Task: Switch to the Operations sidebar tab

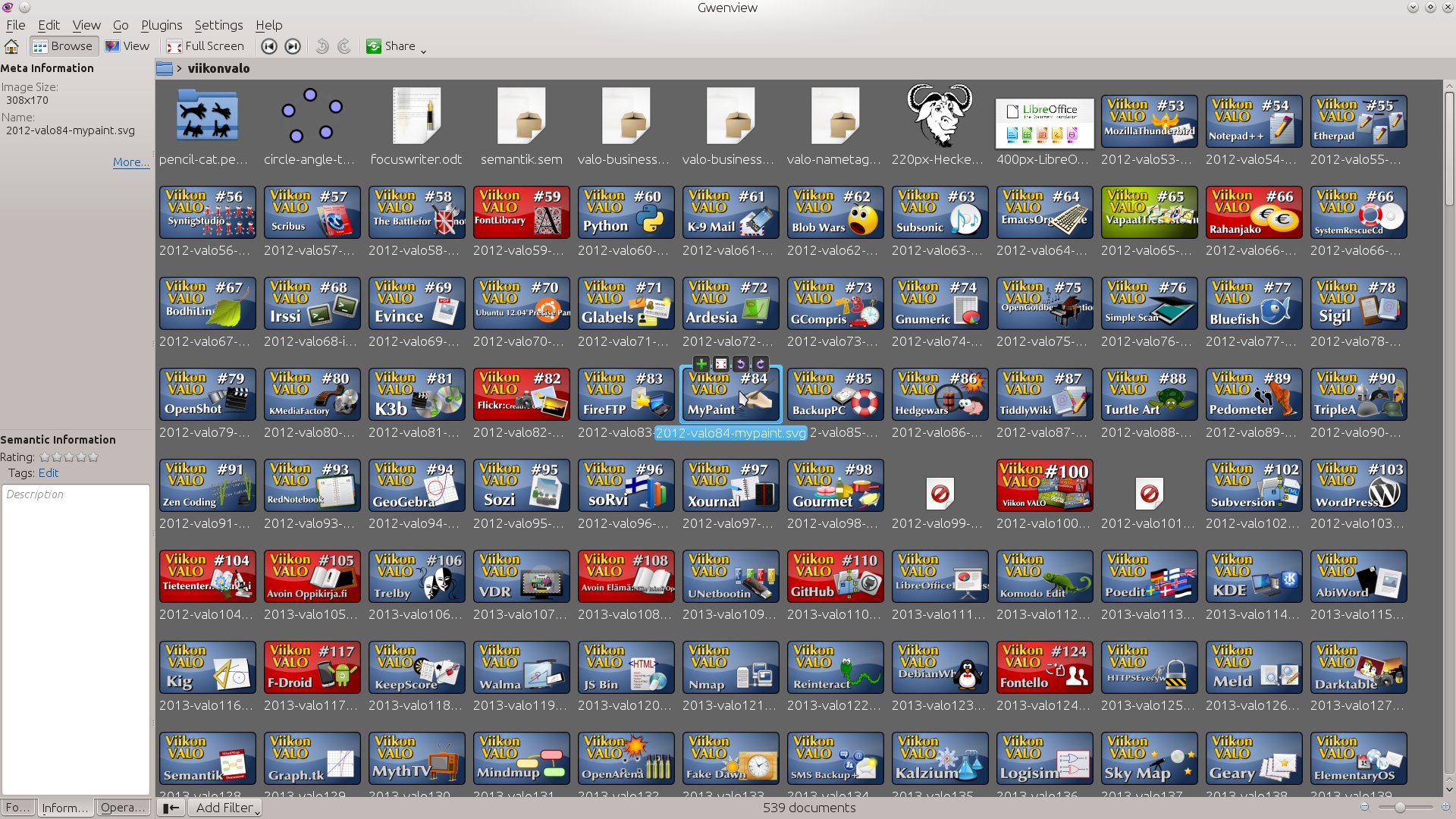Action: (x=122, y=808)
